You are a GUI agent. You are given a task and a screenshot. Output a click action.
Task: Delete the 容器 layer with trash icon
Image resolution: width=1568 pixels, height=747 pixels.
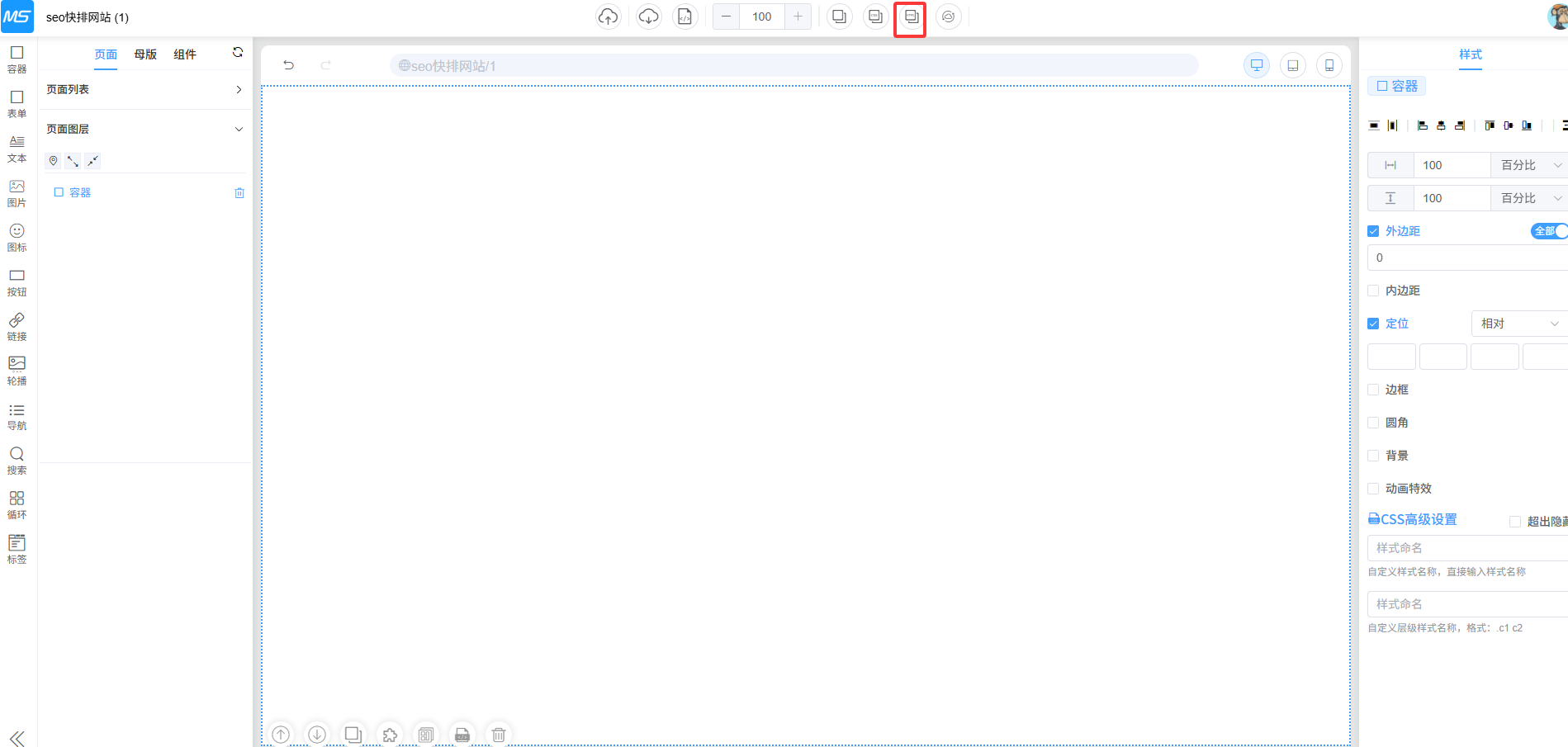coord(239,193)
